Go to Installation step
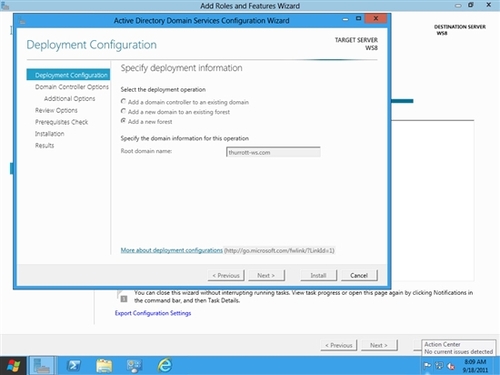Image resolution: width=500 pixels, height=375 pixels. point(49,134)
